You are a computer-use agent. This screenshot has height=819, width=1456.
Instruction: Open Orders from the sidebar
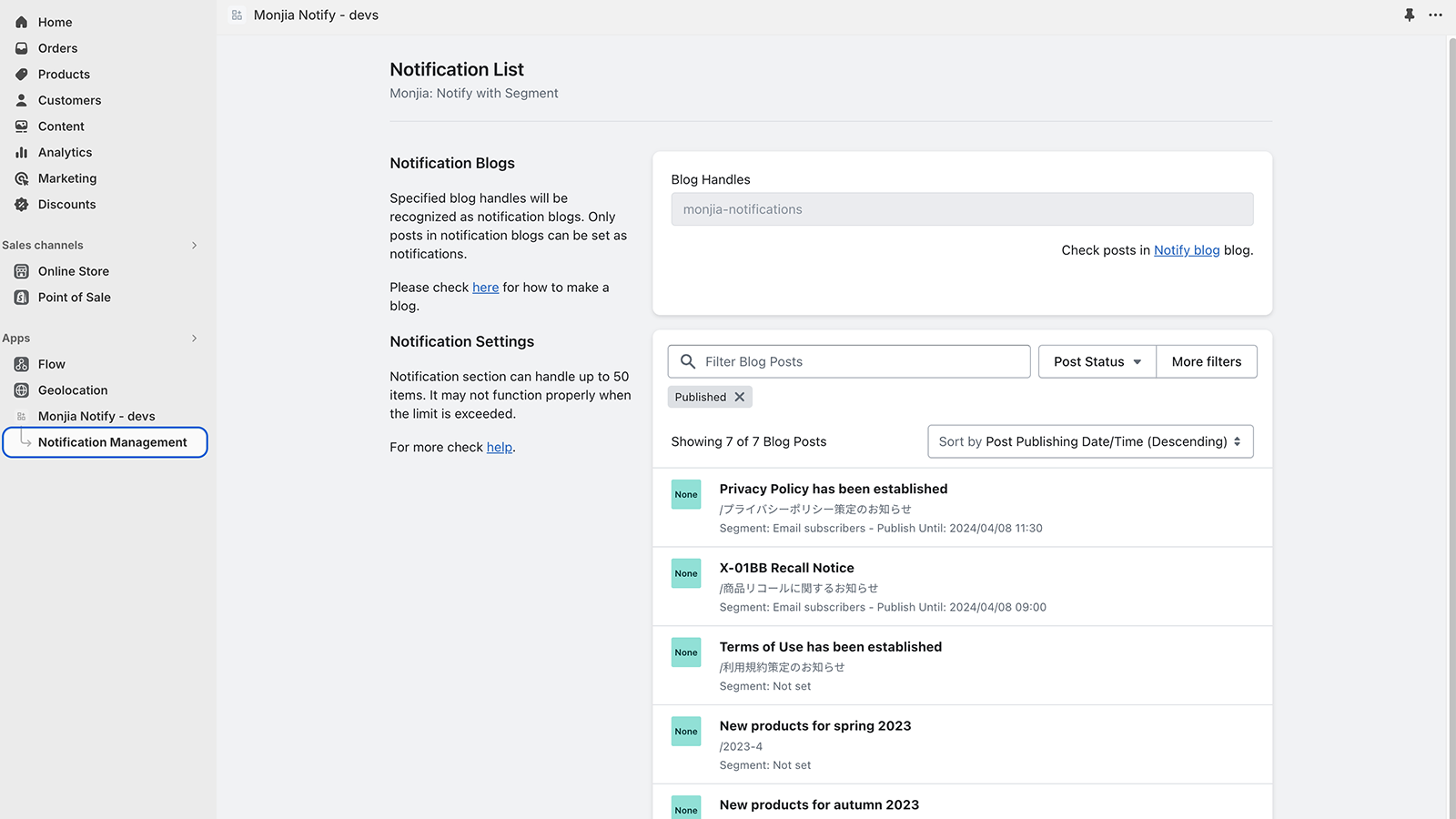pyautogui.click(x=56, y=48)
